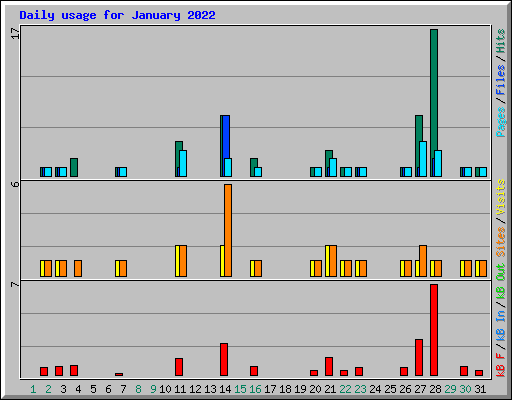
Task: Click the day "13" axis label
Action: (210, 389)
